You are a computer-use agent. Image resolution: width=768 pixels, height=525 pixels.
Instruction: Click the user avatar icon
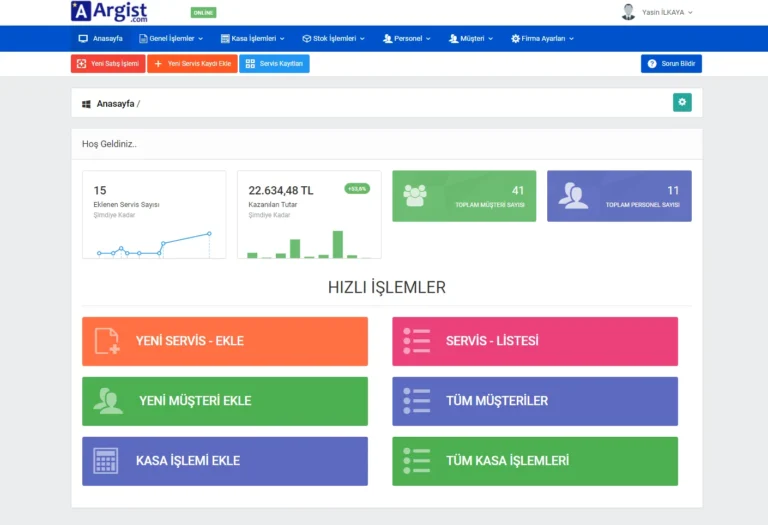(x=628, y=12)
